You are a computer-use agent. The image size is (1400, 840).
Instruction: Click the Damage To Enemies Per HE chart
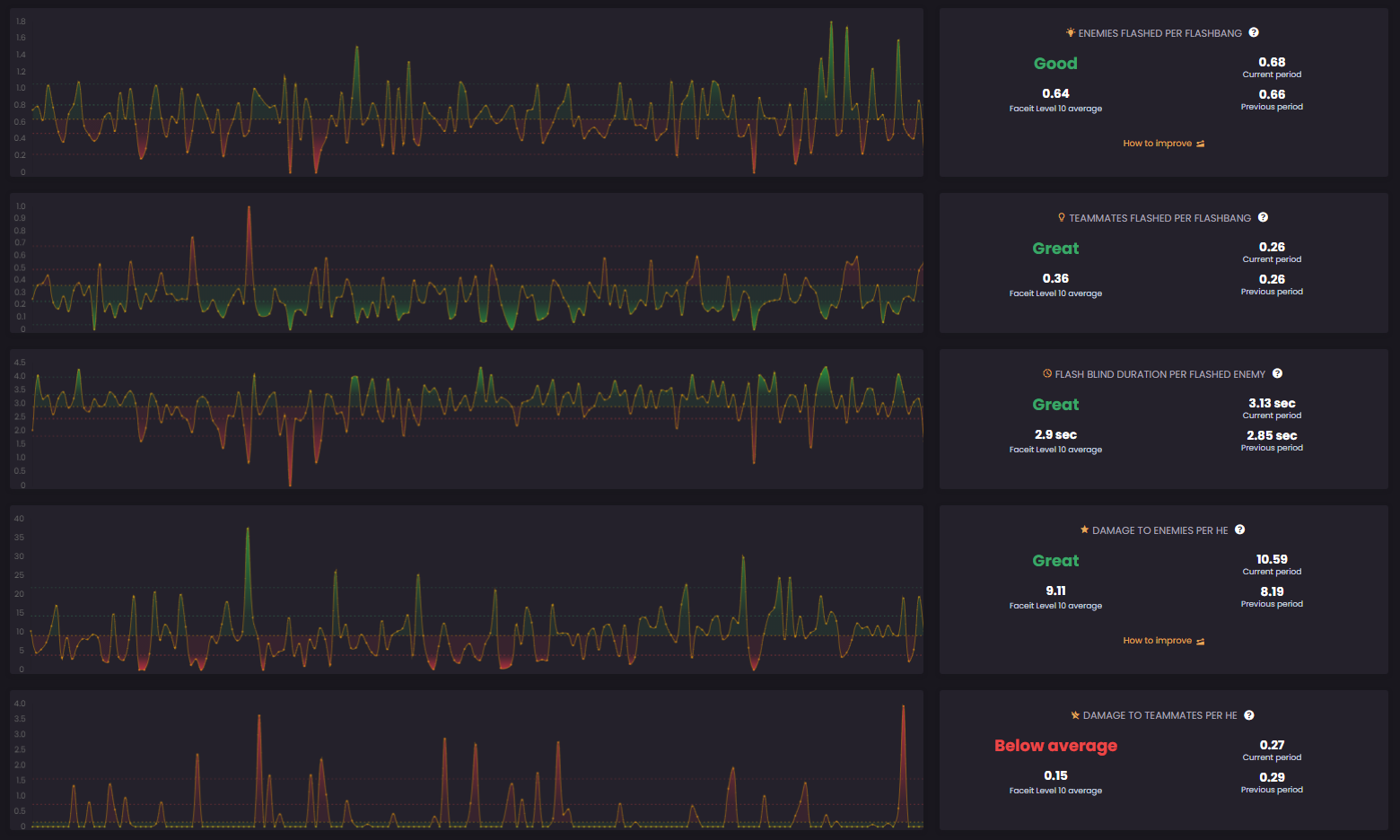coord(467,590)
